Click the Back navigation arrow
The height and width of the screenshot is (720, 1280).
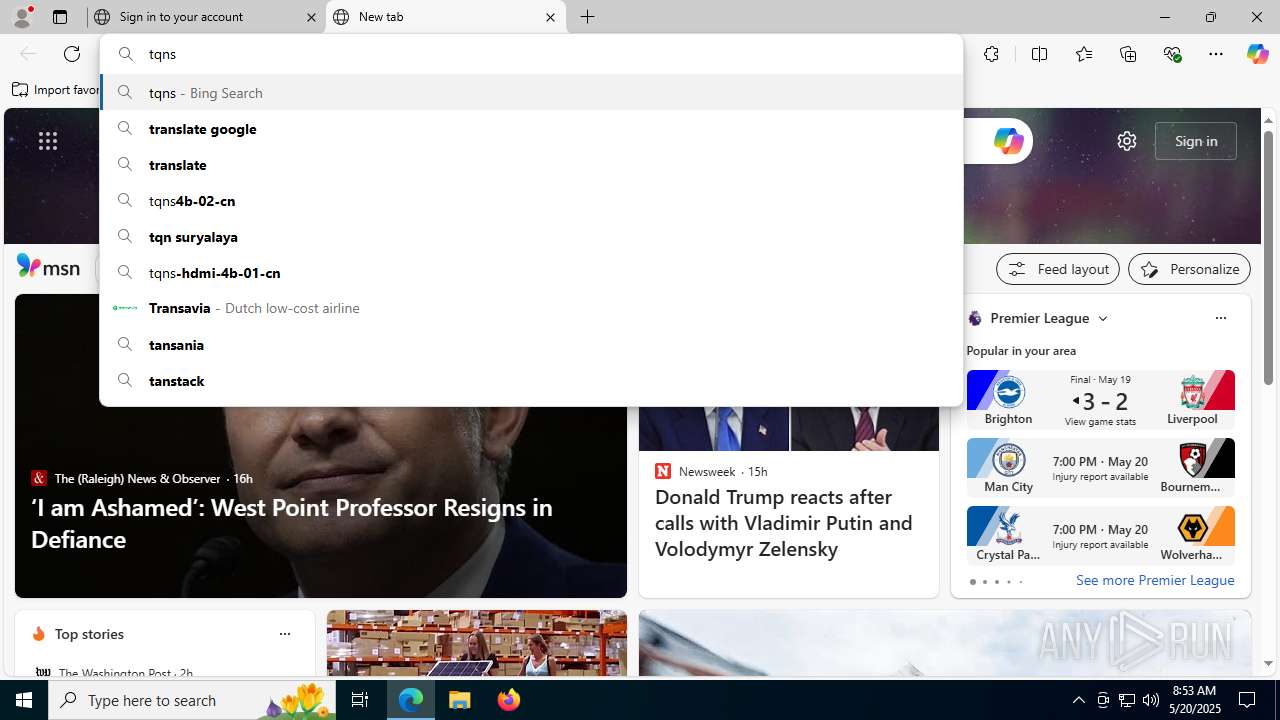[x=28, y=54]
